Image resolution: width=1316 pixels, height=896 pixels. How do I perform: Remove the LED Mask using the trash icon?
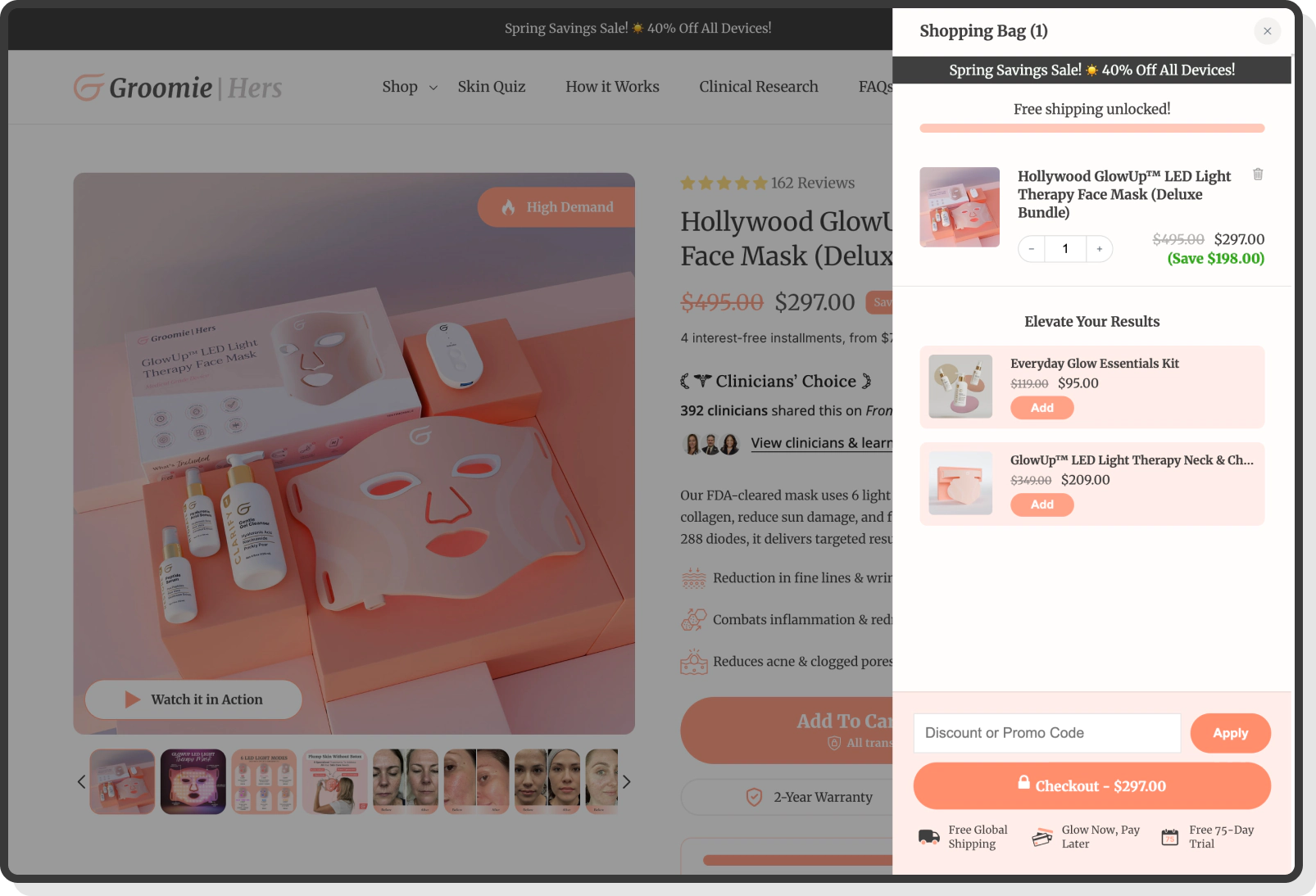1258,174
